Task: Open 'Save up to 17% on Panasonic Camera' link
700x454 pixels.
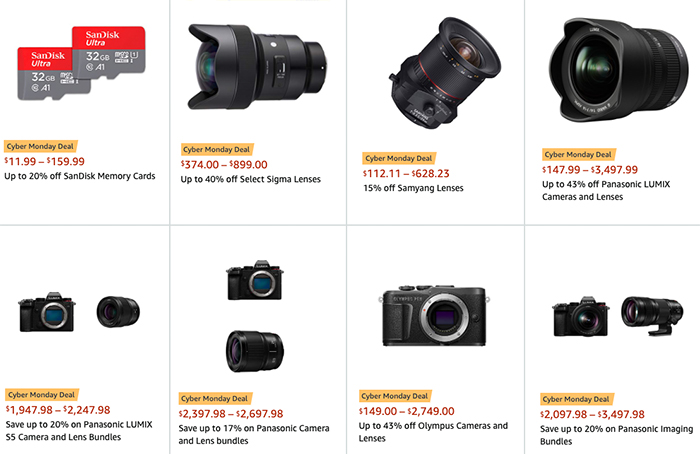Action: 254,434
